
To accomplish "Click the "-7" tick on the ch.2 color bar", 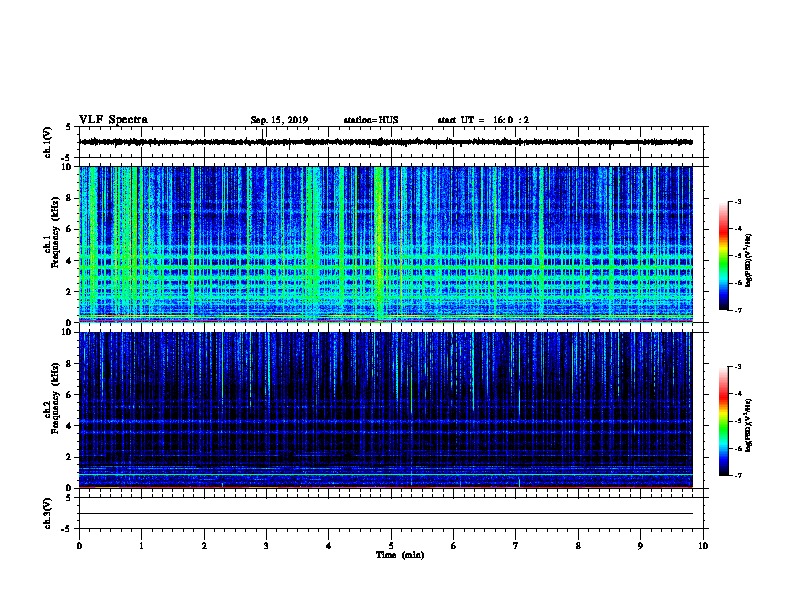I will pyautogui.click(x=738, y=475).
